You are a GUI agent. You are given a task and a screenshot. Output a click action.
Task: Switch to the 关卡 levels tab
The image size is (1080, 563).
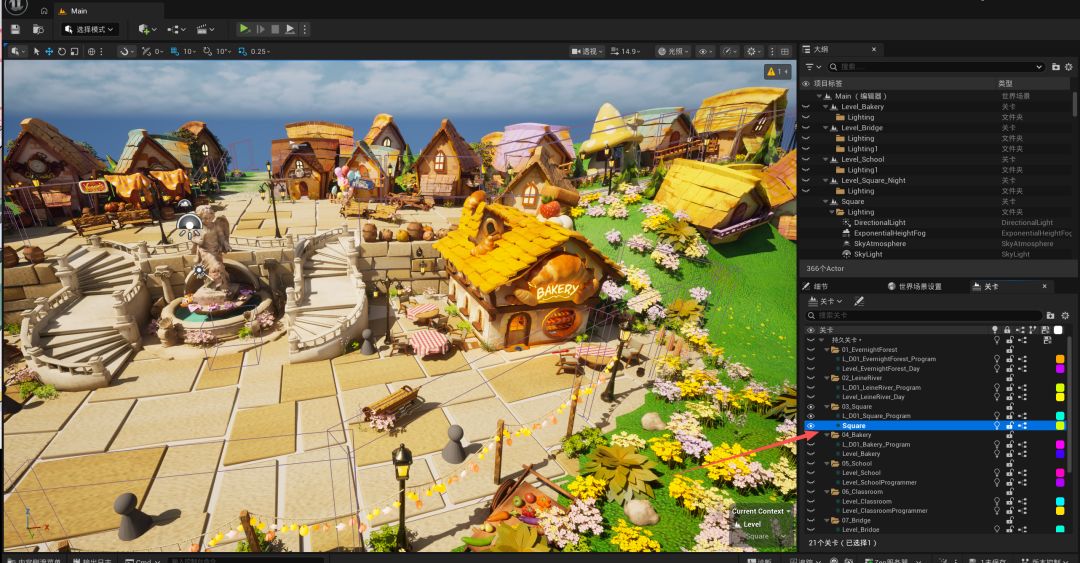tap(990, 286)
